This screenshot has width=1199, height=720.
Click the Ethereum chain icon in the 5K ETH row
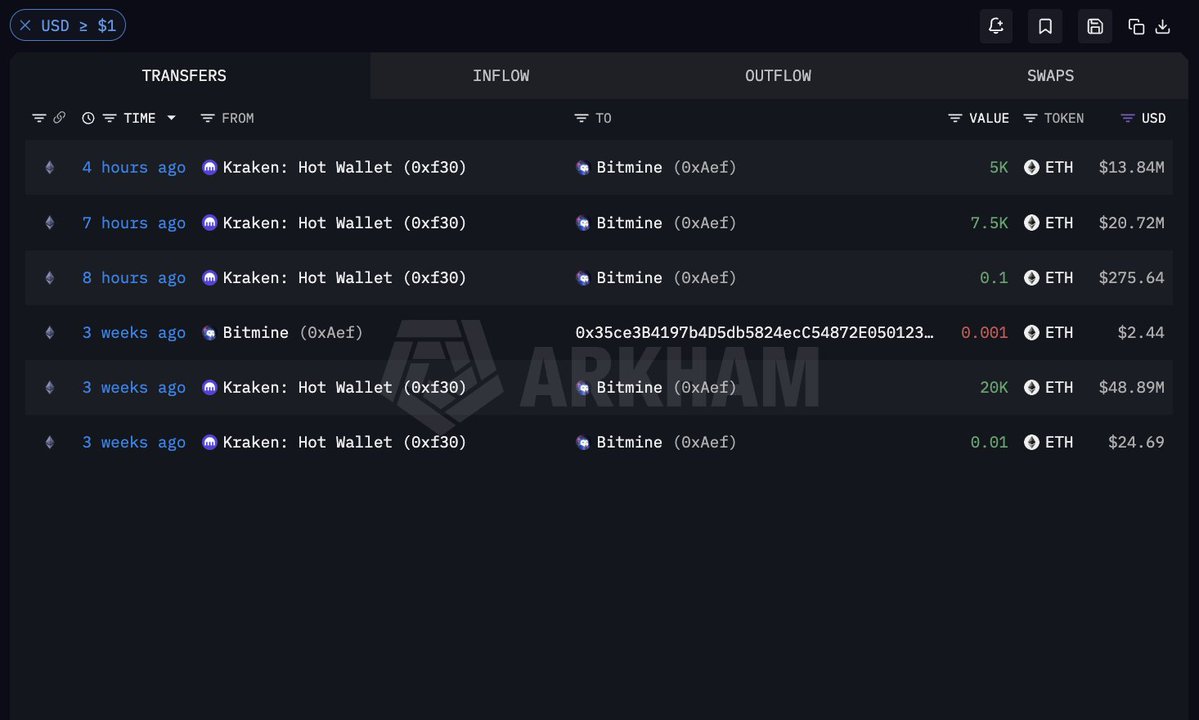(50, 167)
